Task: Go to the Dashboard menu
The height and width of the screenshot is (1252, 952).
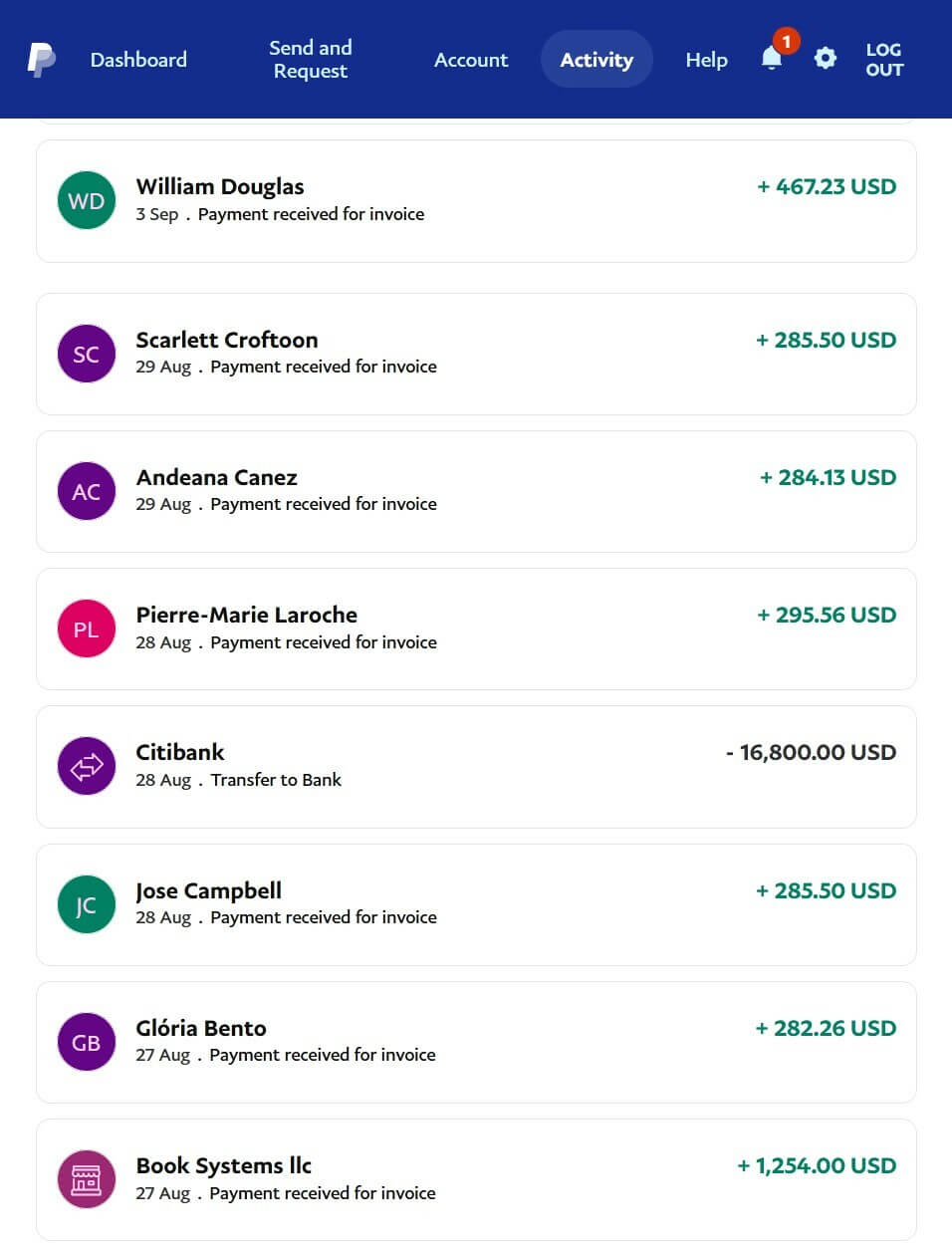Action: click(138, 60)
